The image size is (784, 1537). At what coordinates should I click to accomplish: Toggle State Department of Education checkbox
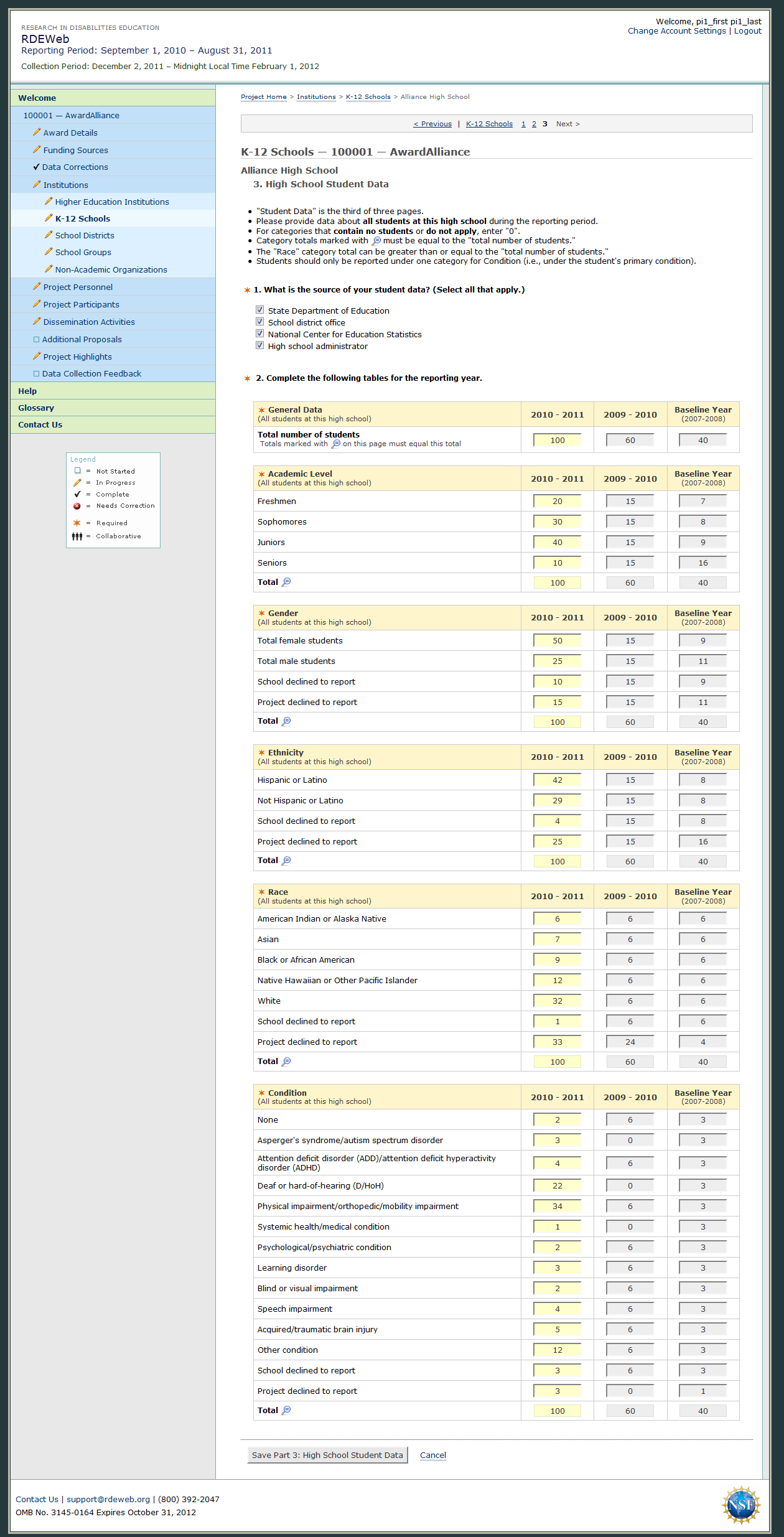(x=260, y=310)
